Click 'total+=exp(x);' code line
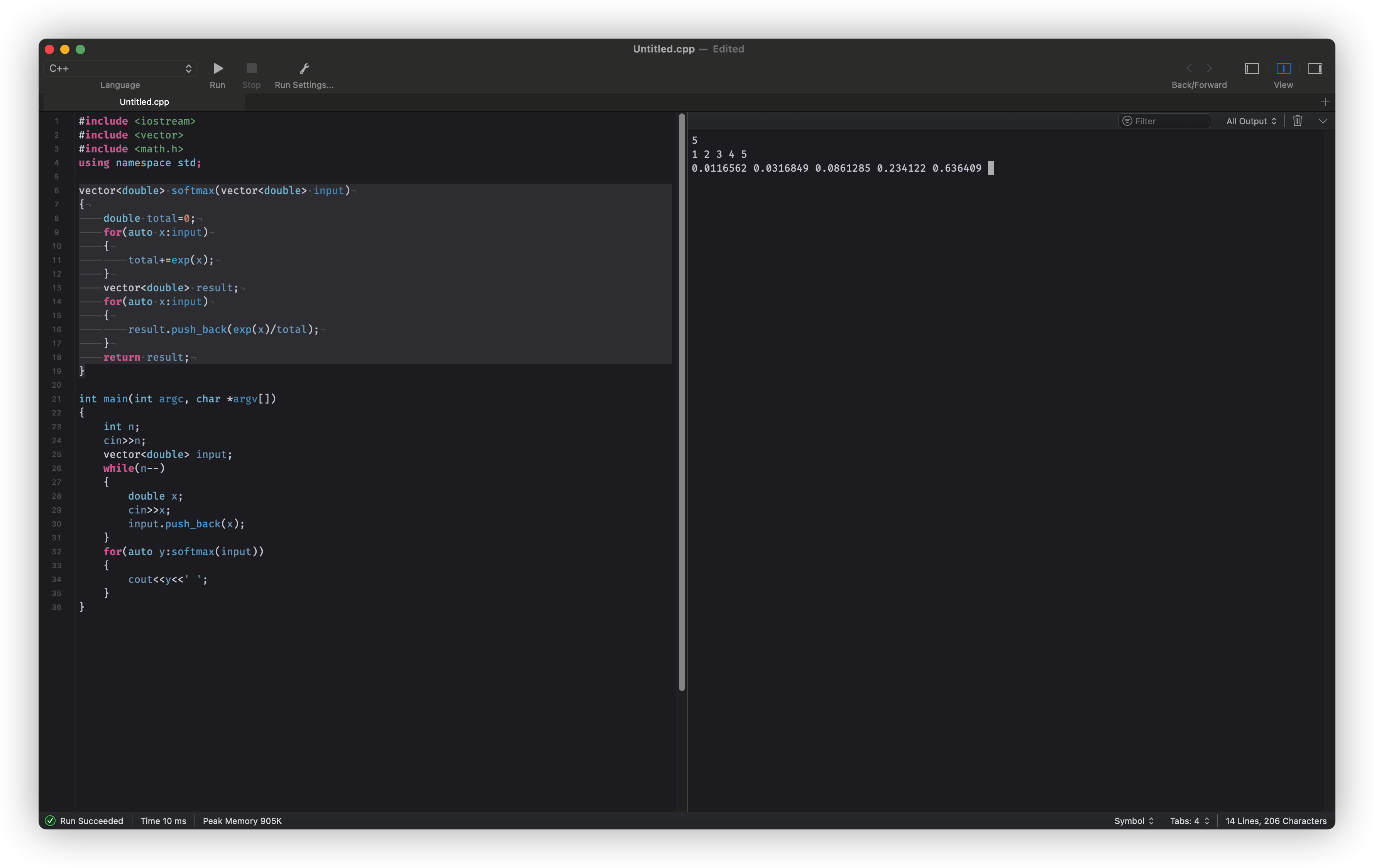The width and height of the screenshot is (1374, 868). [171, 260]
